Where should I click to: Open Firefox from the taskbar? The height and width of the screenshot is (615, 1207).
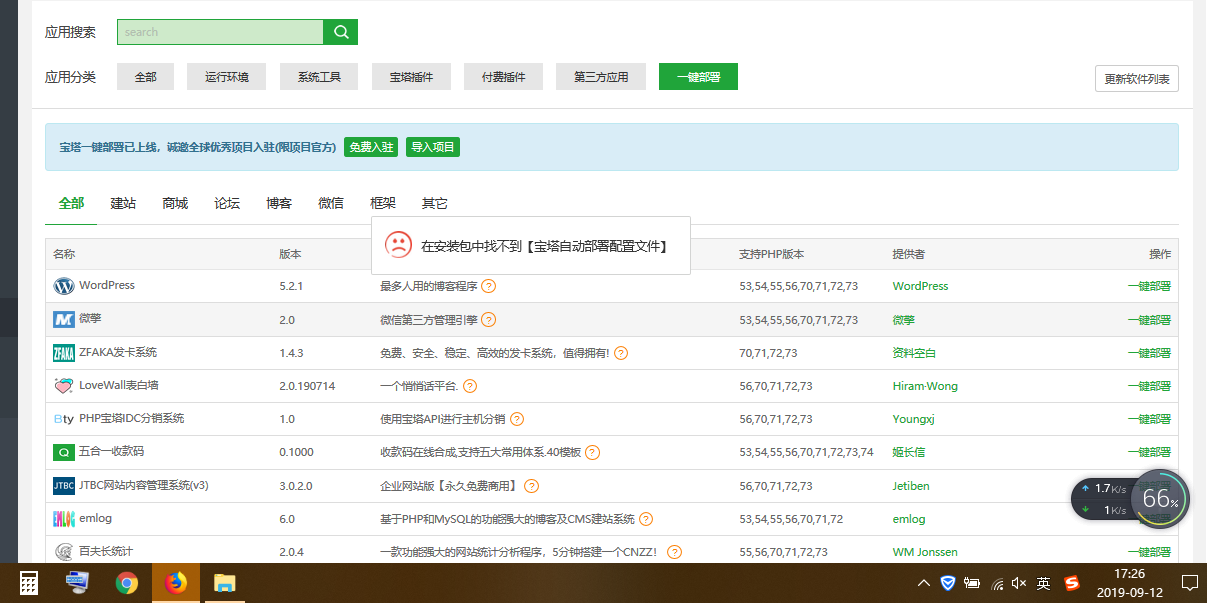[176, 583]
